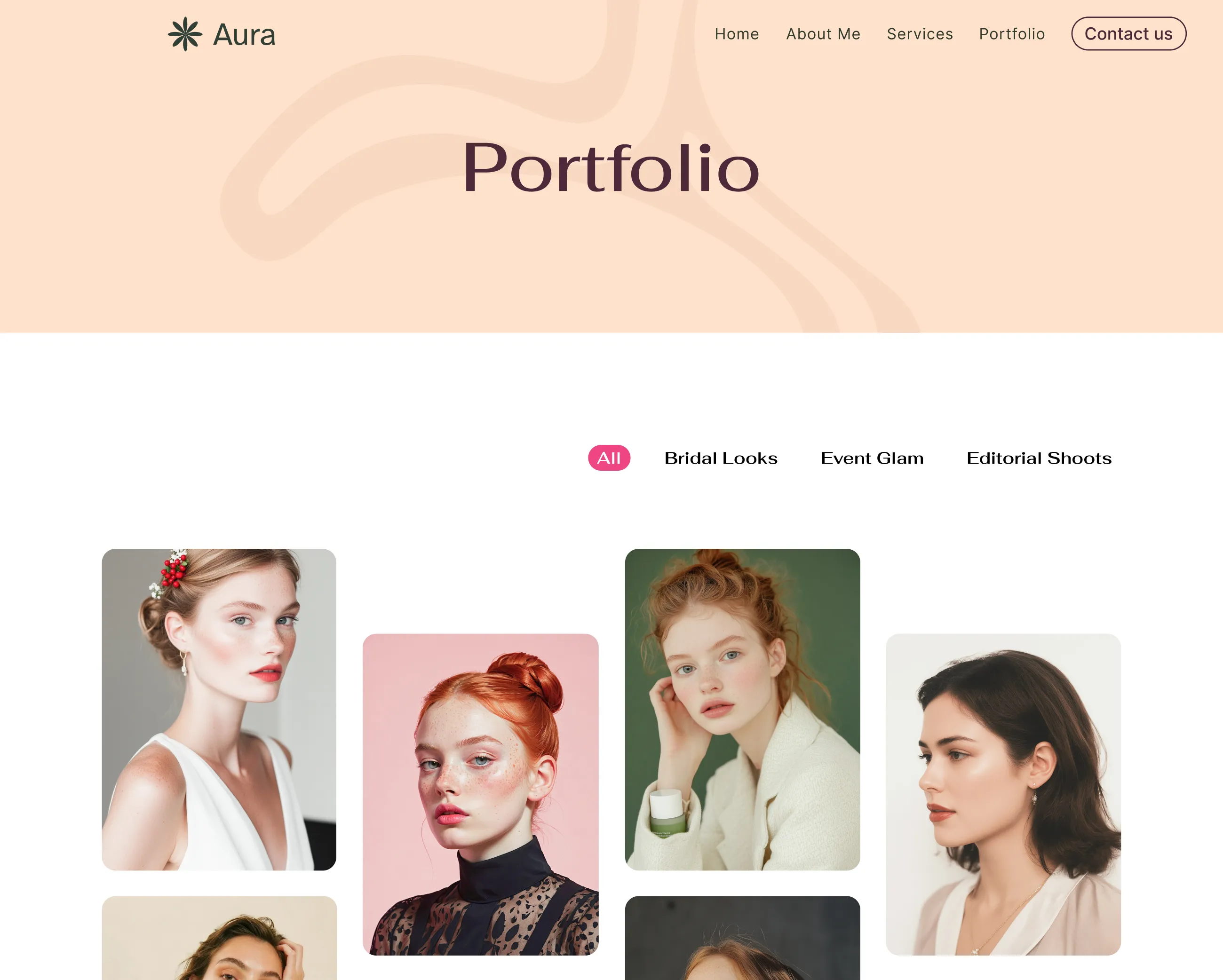Click the Contact us button
Screen dimensions: 1223x980
[x=1128, y=34]
